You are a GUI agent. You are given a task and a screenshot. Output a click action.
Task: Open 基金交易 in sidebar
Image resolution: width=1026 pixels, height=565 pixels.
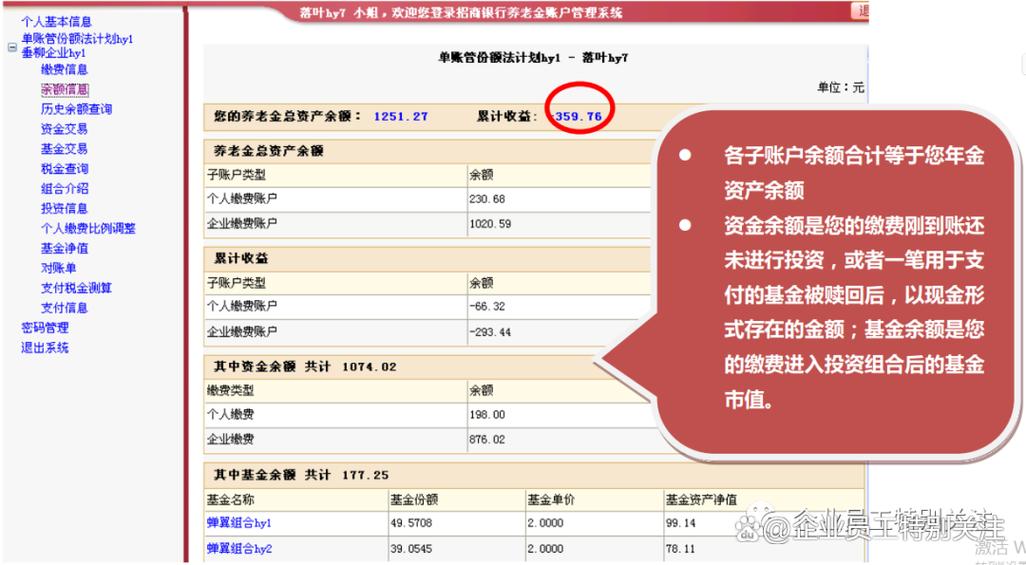64,149
